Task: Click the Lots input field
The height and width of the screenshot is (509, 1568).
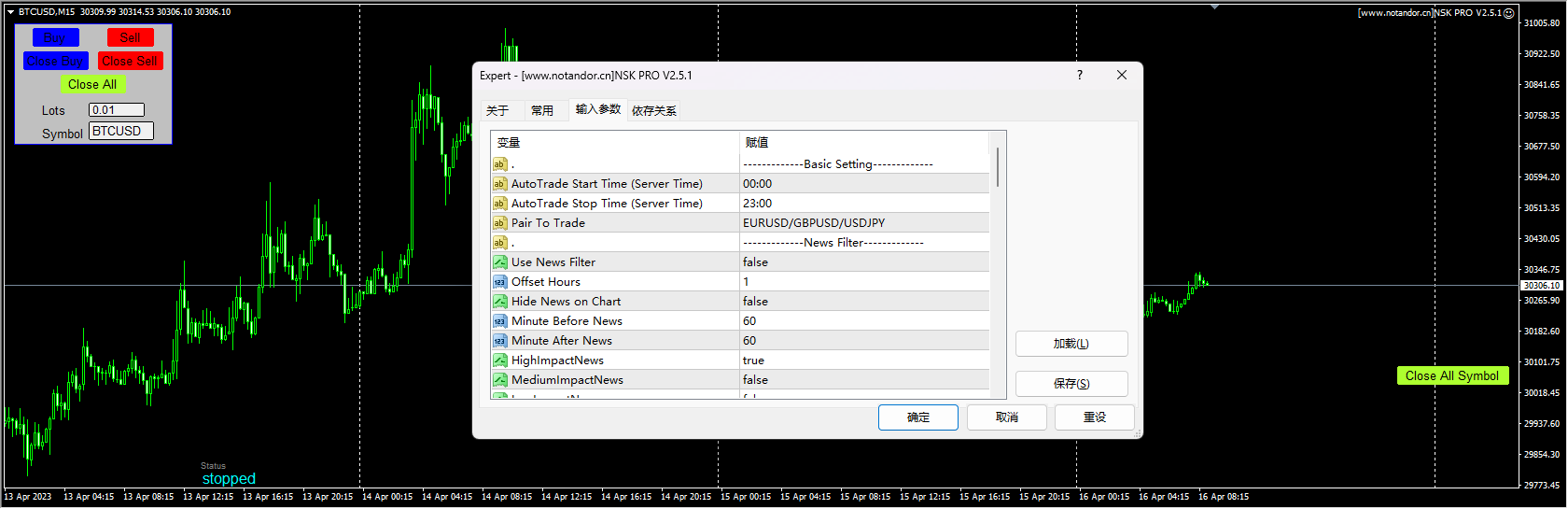Action: tap(117, 110)
